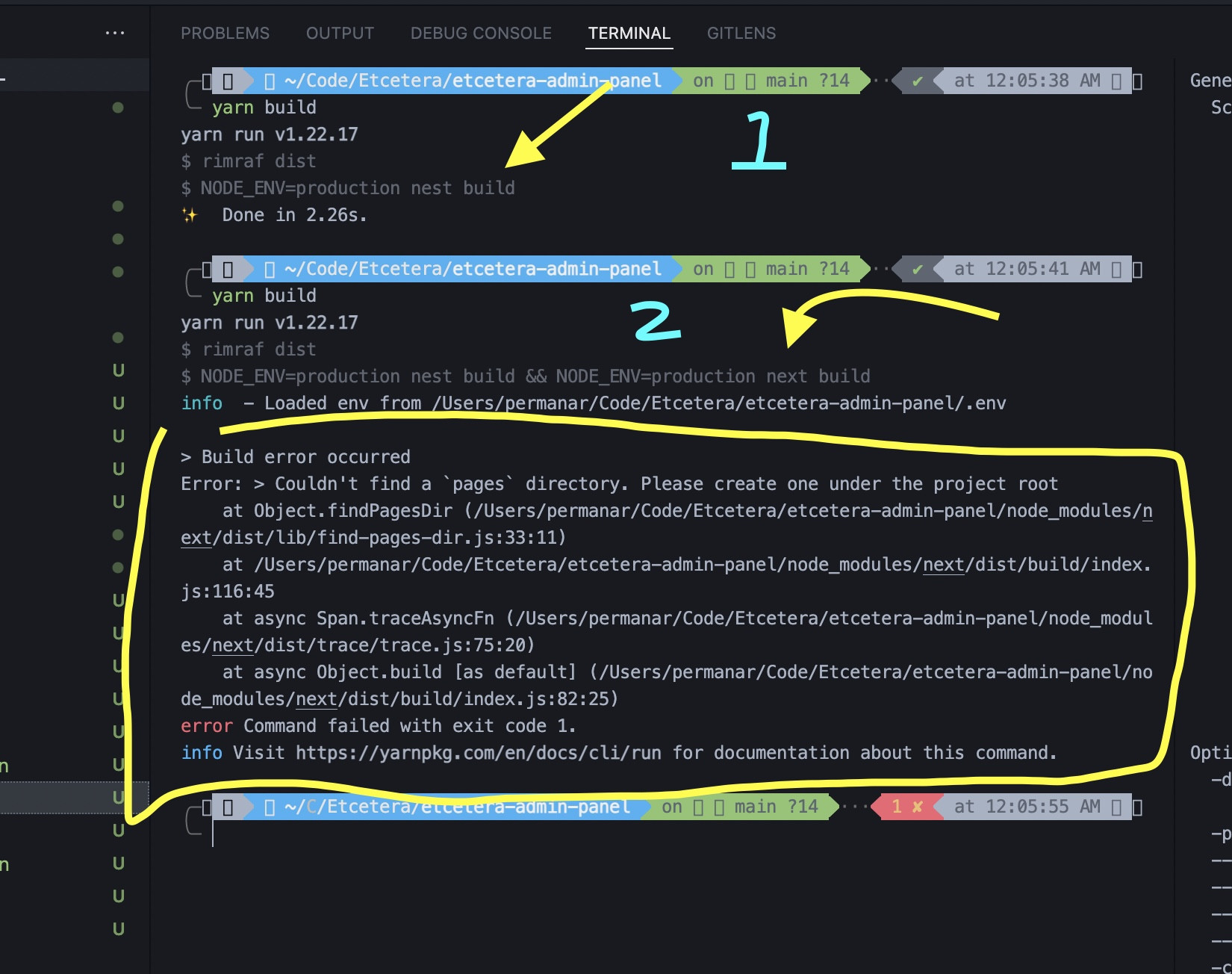The height and width of the screenshot is (974, 1232).
Task: Click the red '1 ✘' exit status badge
Action: (x=906, y=807)
